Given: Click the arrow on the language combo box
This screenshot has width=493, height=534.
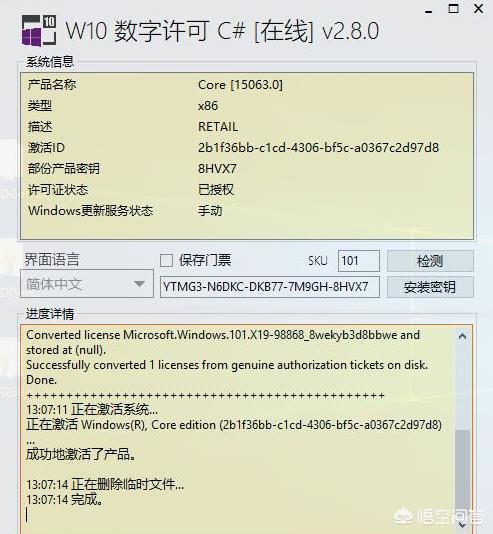Looking at the screenshot, I should tap(139, 284).
